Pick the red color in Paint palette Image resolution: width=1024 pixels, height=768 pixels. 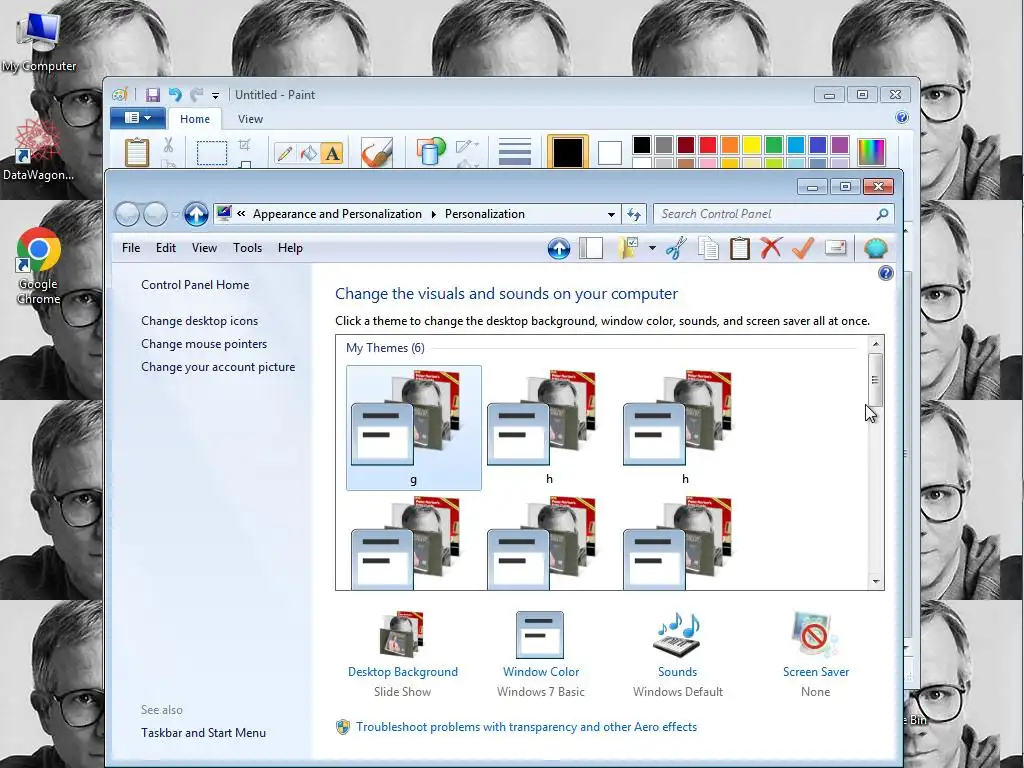(x=707, y=145)
